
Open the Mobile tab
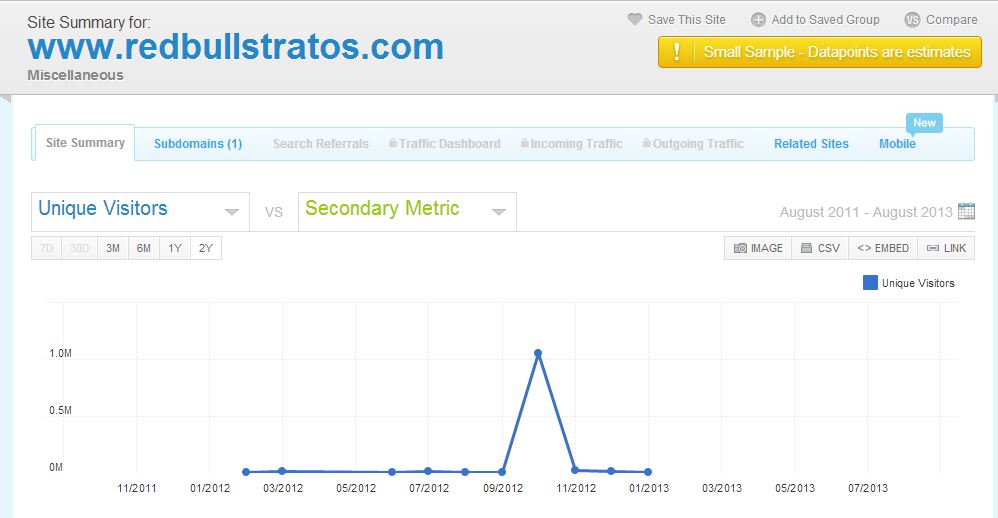pyautogui.click(x=897, y=144)
